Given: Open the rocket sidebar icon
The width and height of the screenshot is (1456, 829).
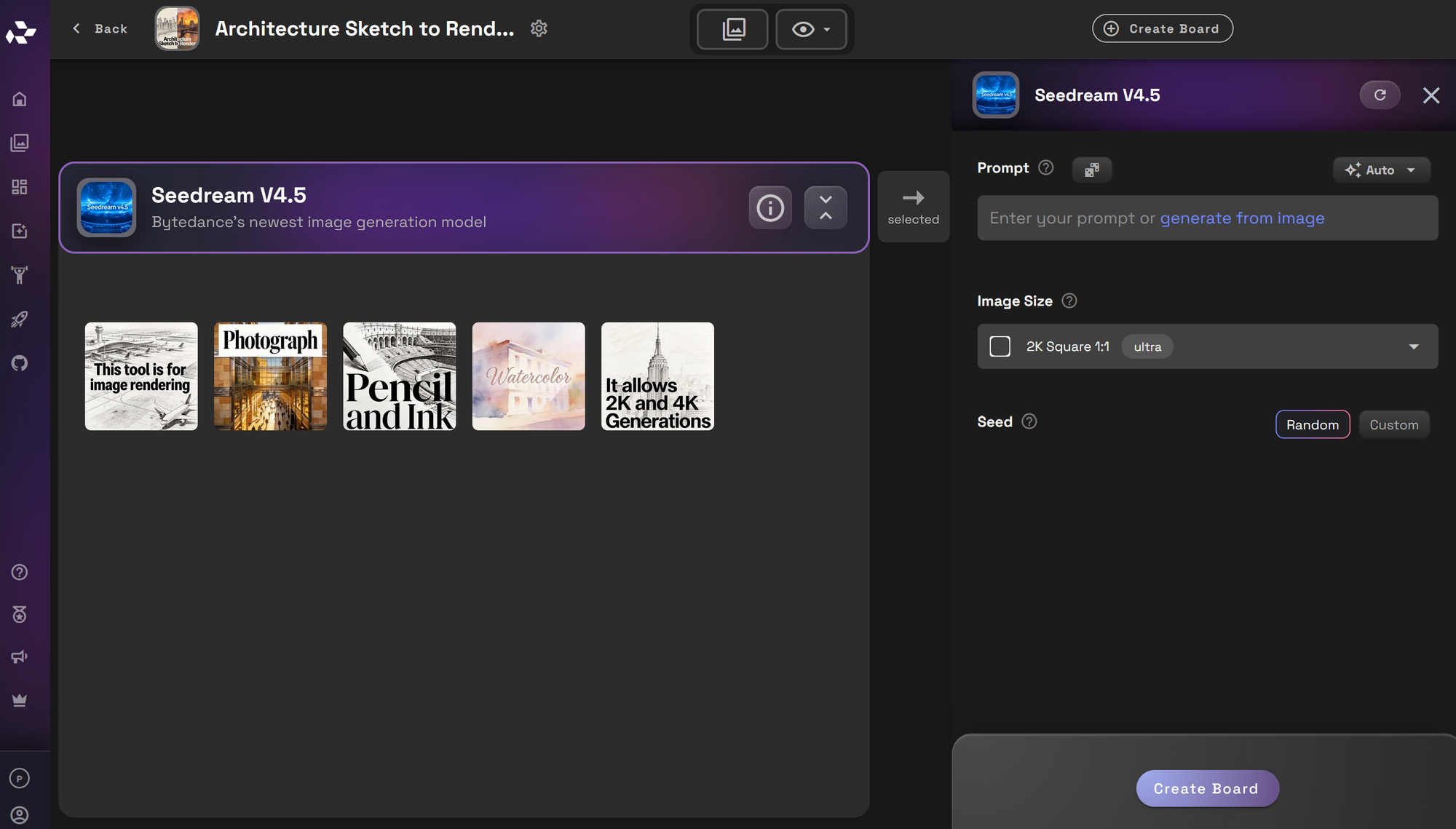Looking at the screenshot, I should point(20,319).
